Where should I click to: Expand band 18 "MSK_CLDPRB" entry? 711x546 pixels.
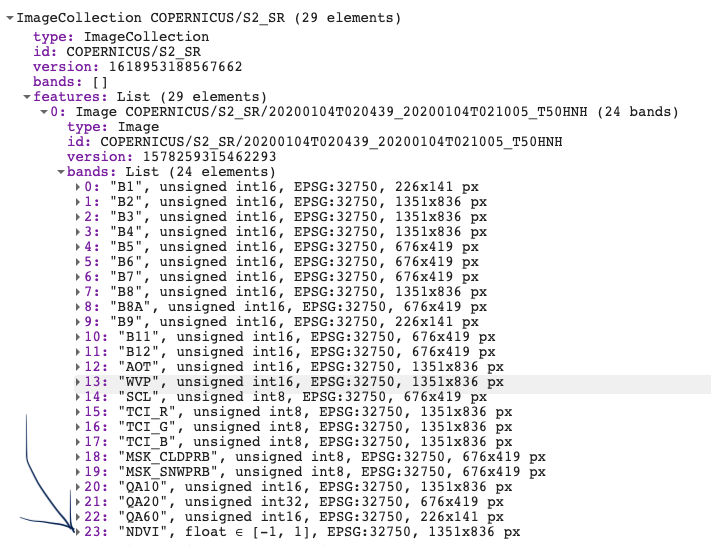pyautogui.click(x=78, y=457)
